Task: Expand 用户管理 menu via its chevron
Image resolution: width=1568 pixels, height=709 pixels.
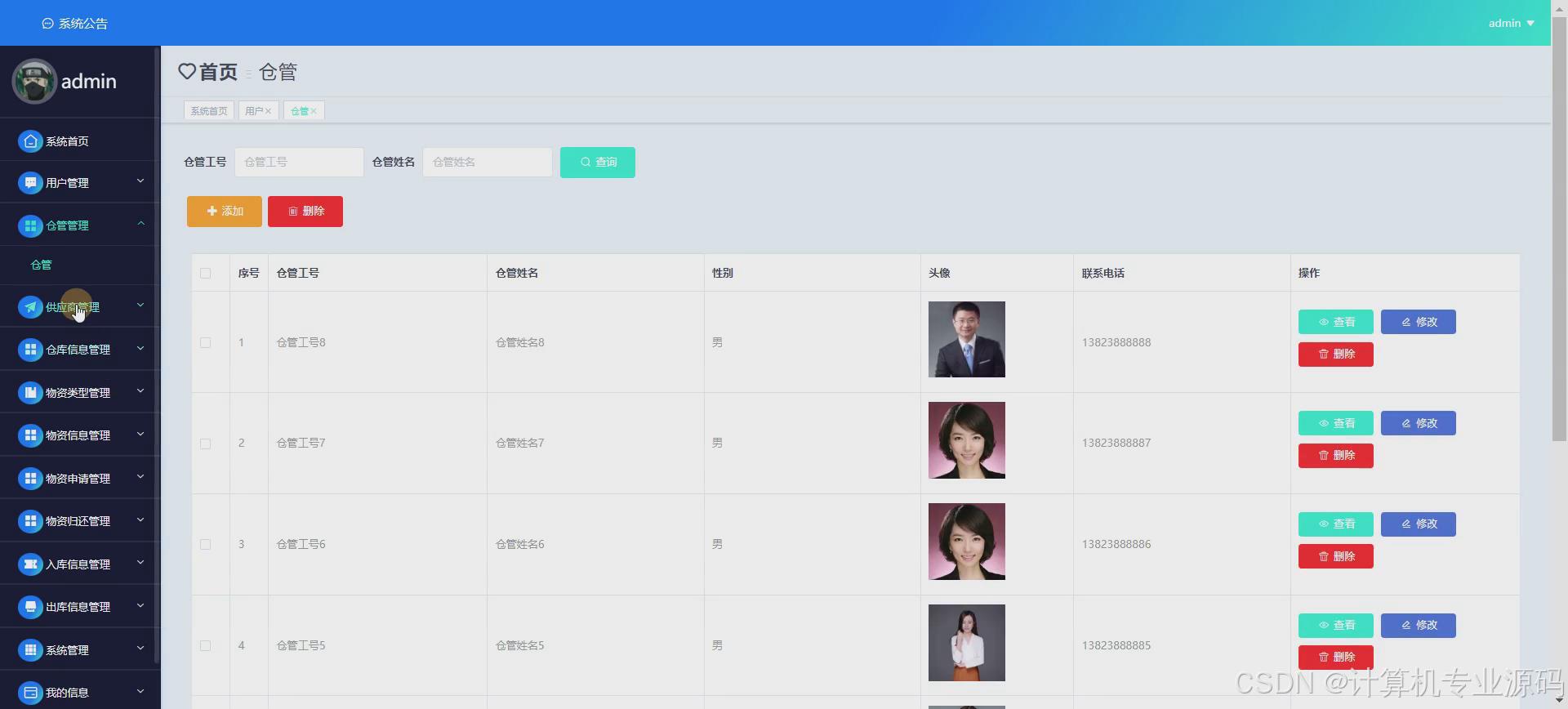Action: point(140,181)
